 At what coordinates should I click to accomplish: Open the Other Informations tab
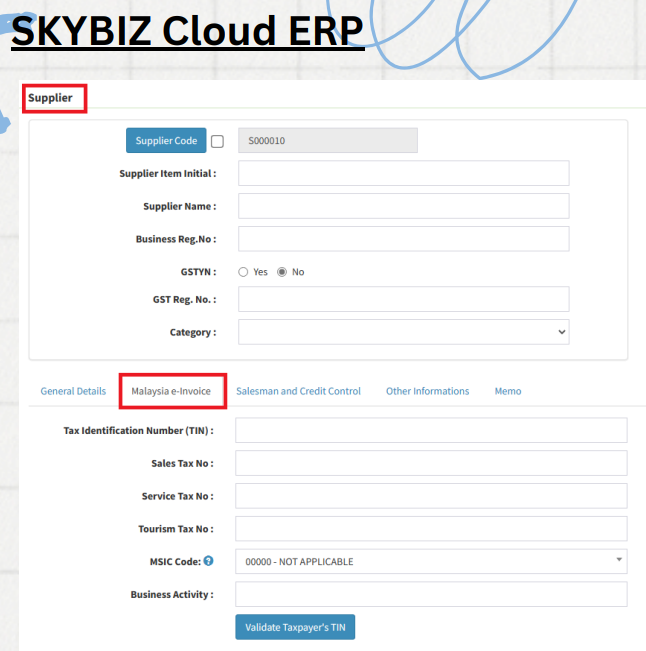tap(427, 391)
